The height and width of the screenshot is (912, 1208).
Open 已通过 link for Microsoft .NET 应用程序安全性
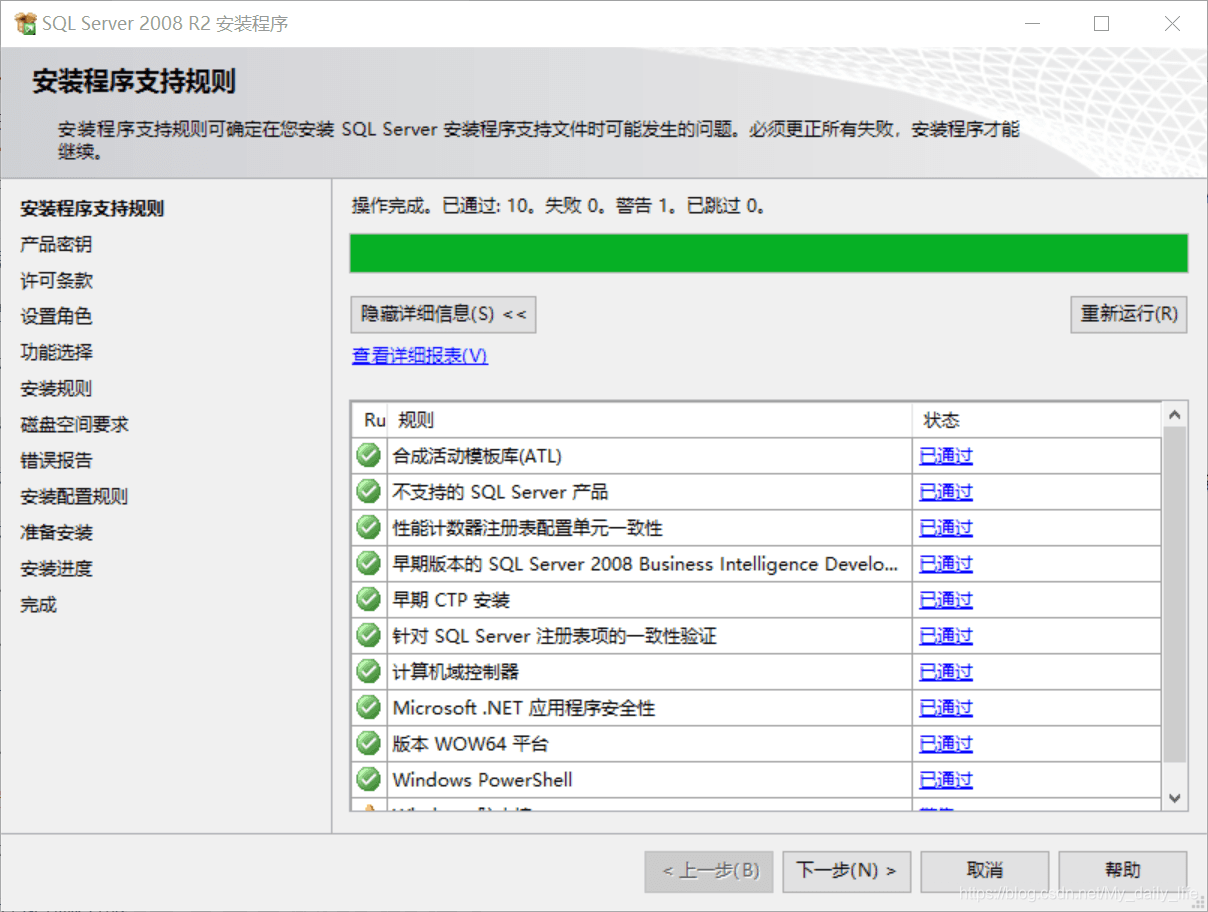946,708
